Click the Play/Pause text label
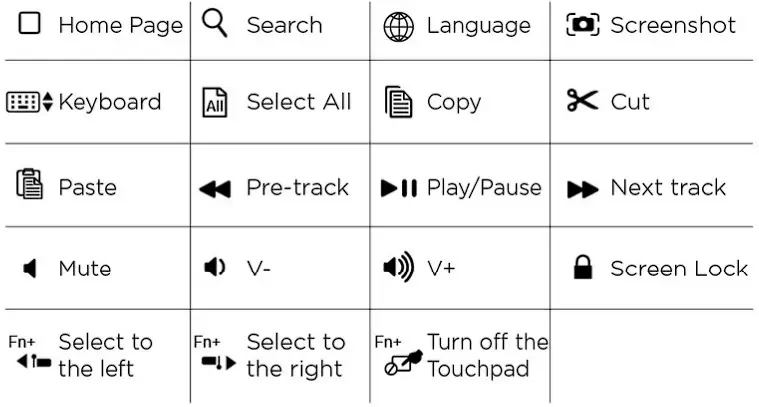Image resolution: width=759 pixels, height=407 pixels. (484, 187)
